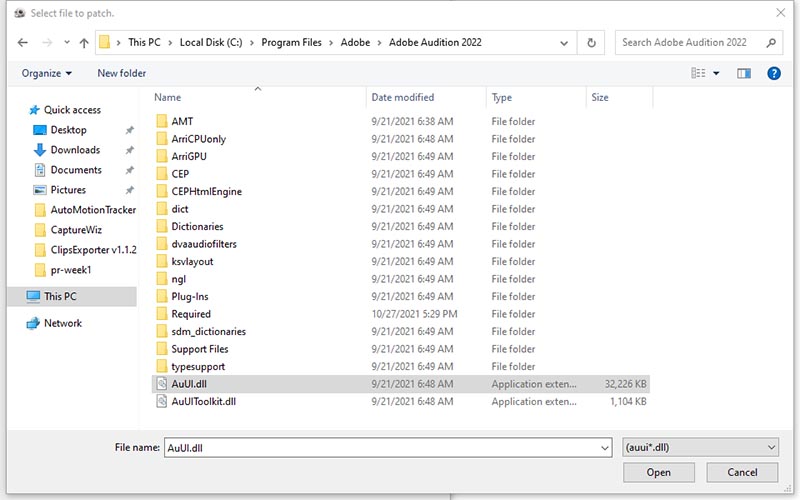Select the ngl folder
The height and width of the screenshot is (500, 800).
click(x=179, y=279)
